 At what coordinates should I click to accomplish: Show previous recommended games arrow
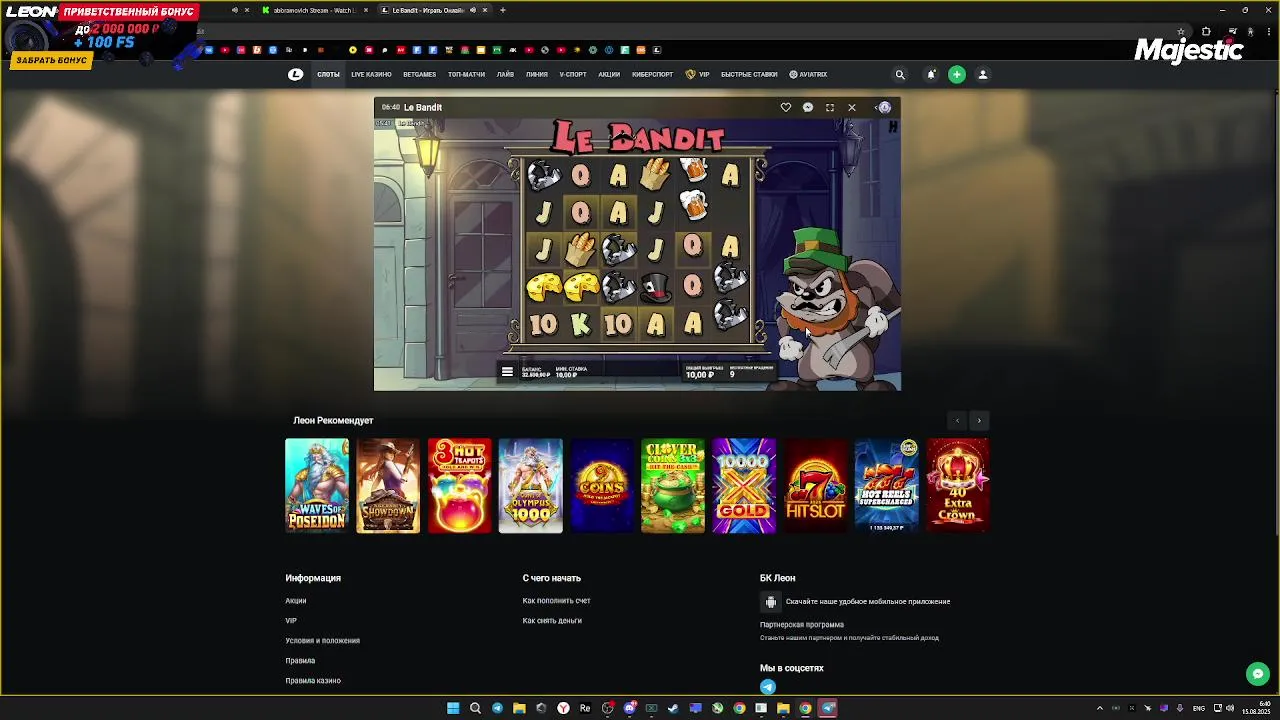coord(957,421)
